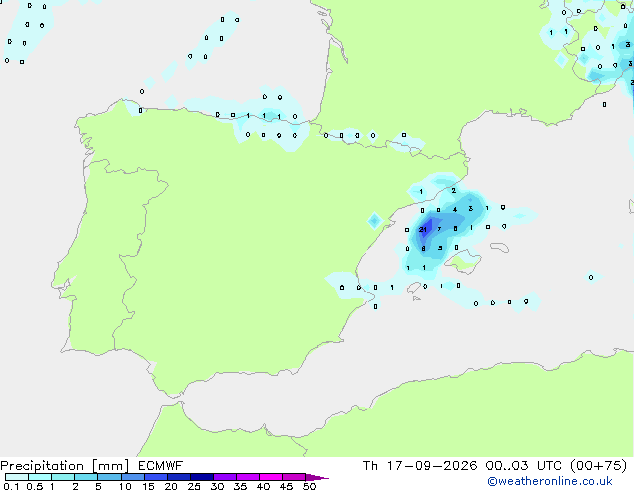Viewport: 634px width, 490px height.
Task: Click the weatheronline.co.uk copyright link
Action: coord(550,481)
